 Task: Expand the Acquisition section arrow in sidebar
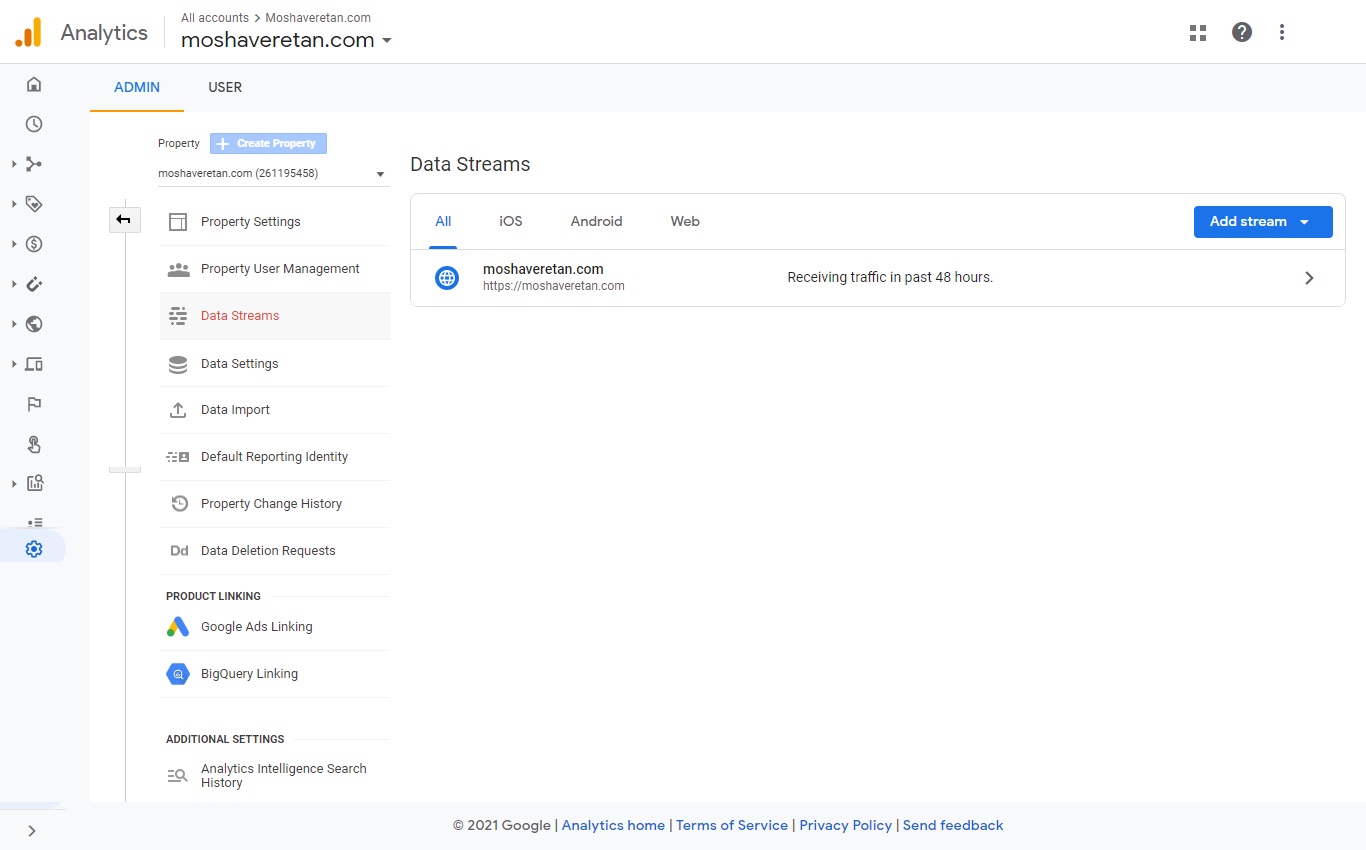click(x=14, y=164)
